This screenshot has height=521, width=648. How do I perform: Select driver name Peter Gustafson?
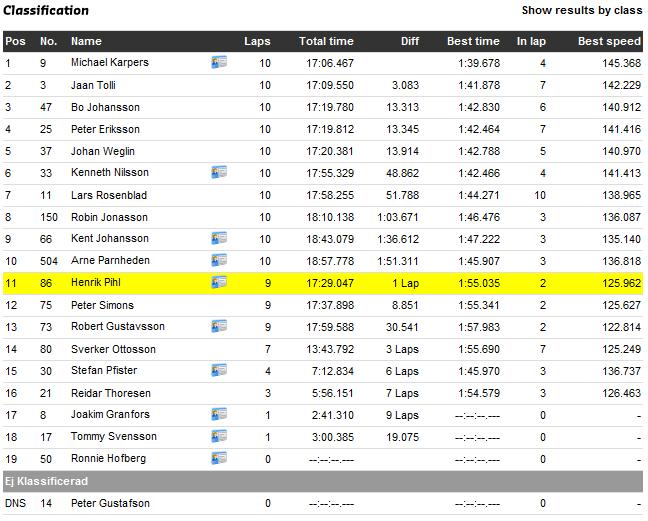(112, 503)
